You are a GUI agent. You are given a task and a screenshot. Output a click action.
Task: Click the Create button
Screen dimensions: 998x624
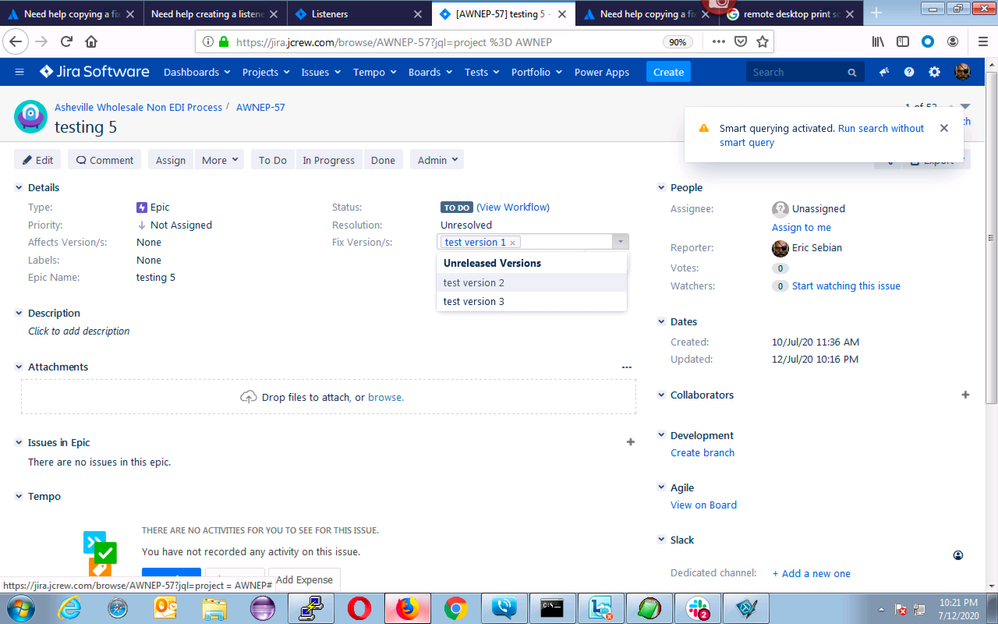[x=668, y=72]
